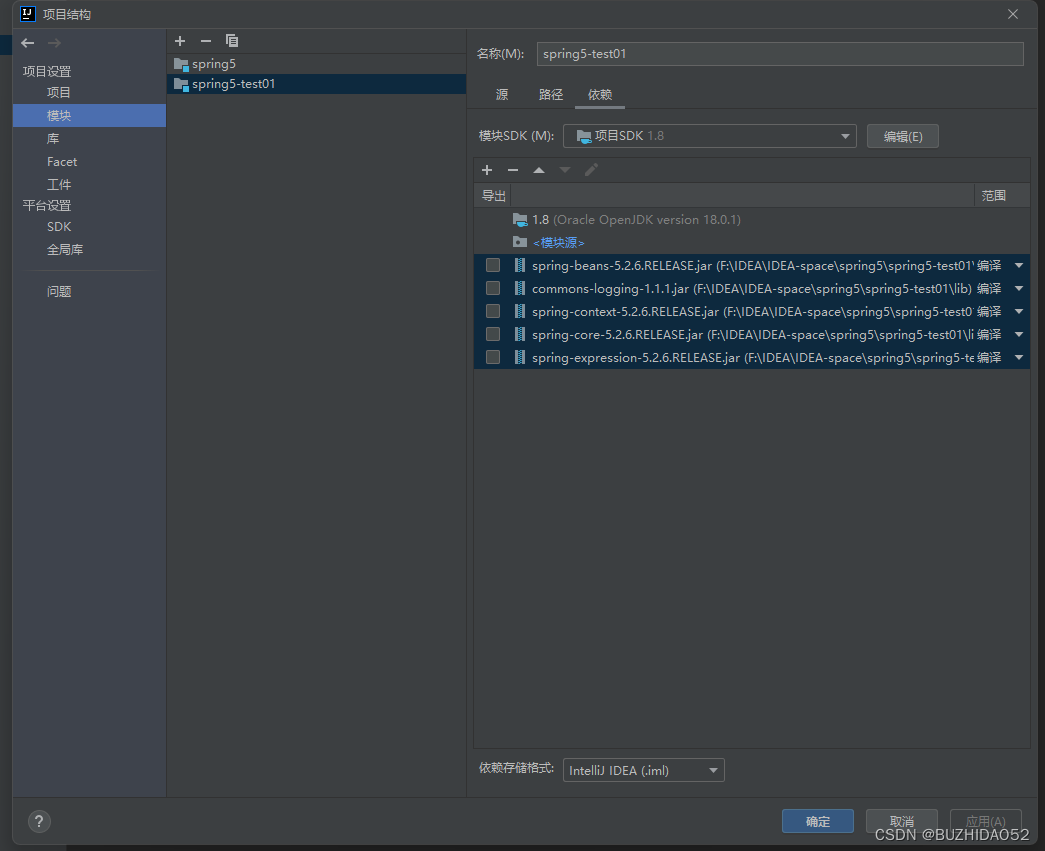Click the edit pencil icon
Viewport: 1045px width, 851px height.
point(591,171)
